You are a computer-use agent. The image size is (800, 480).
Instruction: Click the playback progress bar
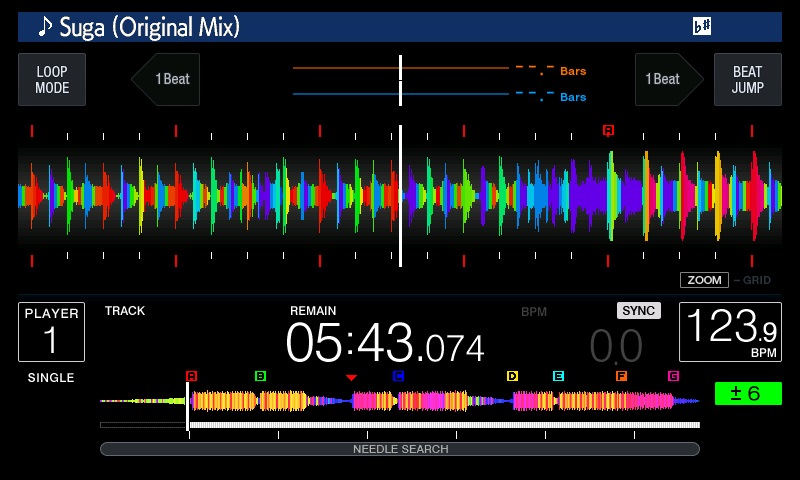click(400, 425)
